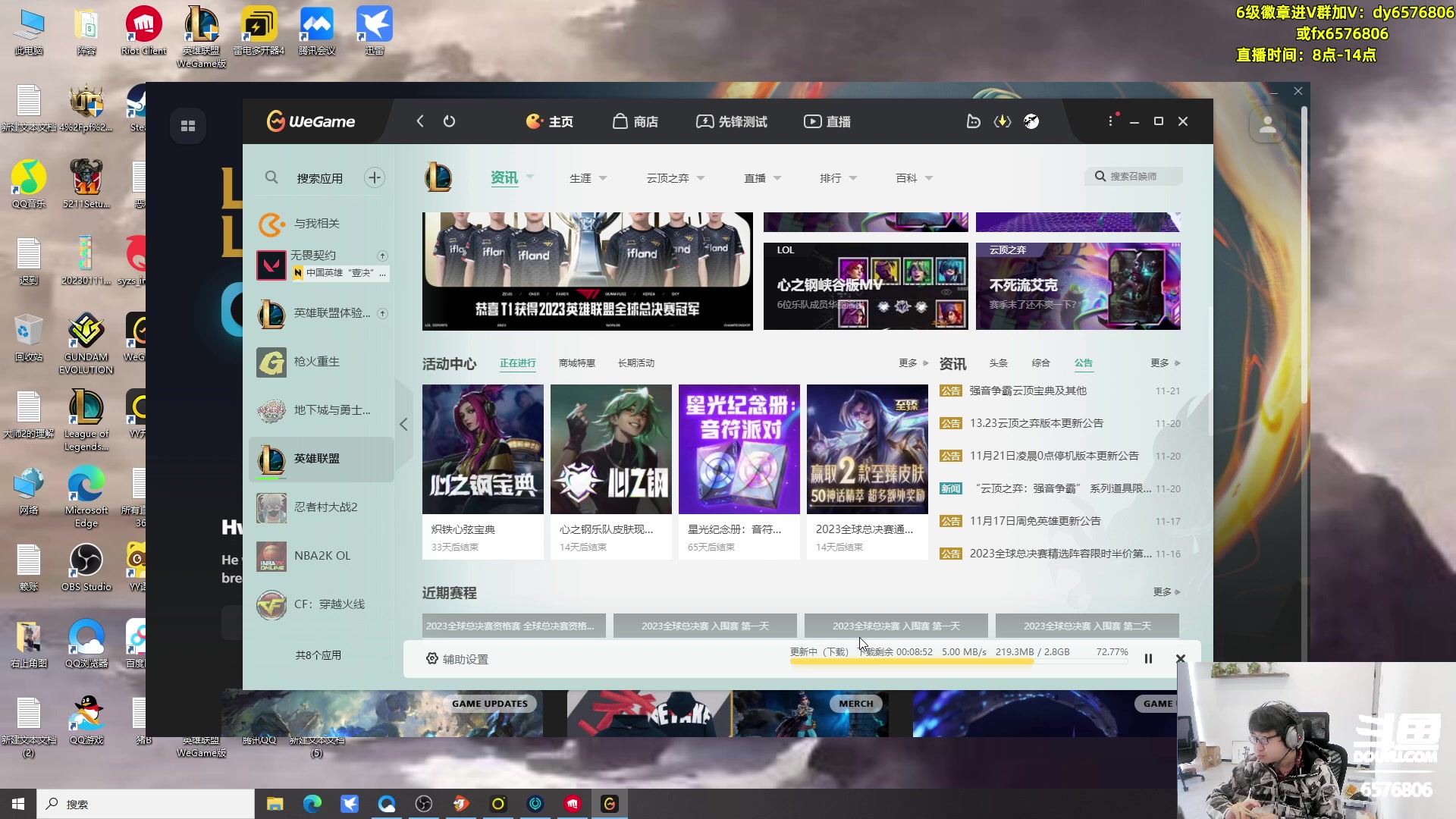This screenshot has height=819, width=1456.
Task: Click the download arrow beside 英雄联盟体验服
Action: (382, 313)
